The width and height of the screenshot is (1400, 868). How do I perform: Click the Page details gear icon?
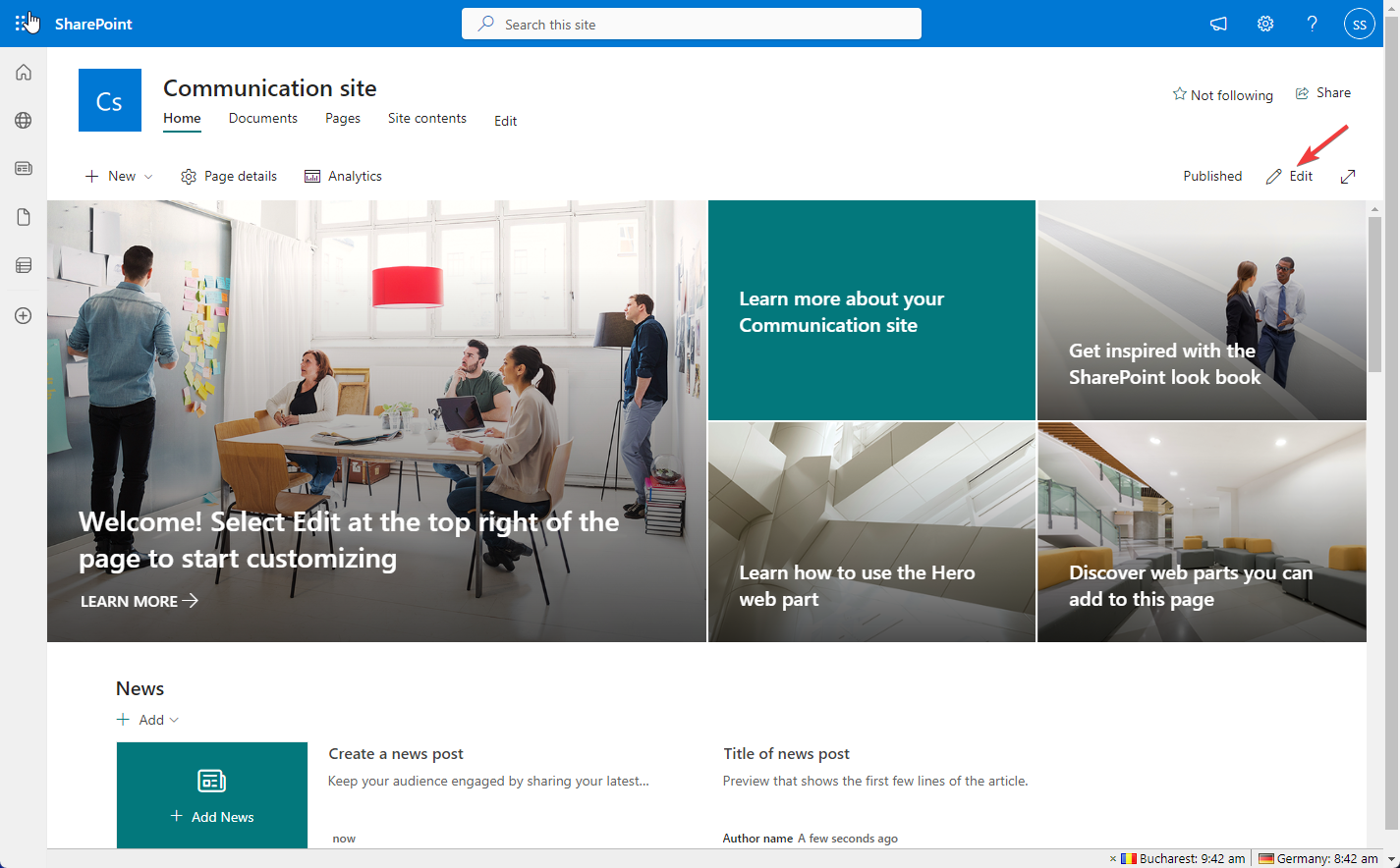click(x=189, y=177)
